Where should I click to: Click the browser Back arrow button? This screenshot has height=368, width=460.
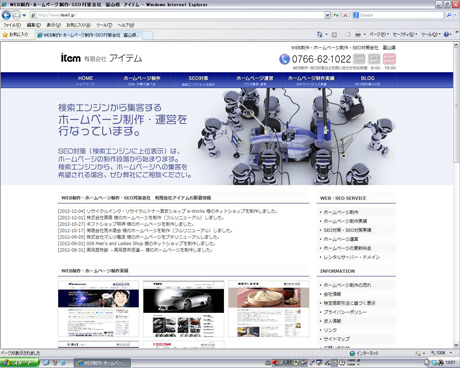6,15
